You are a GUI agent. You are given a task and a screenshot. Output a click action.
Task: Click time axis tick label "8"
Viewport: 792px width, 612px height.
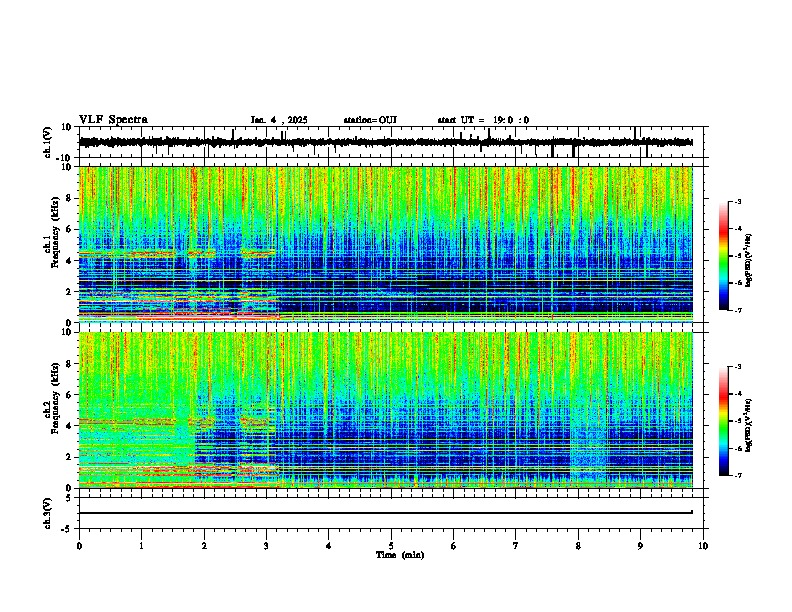(x=578, y=546)
